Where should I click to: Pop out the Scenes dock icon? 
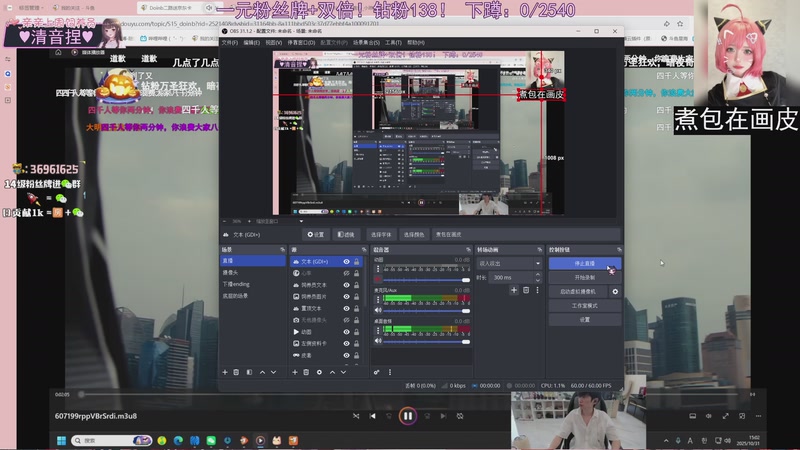click(x=282, y=250)
